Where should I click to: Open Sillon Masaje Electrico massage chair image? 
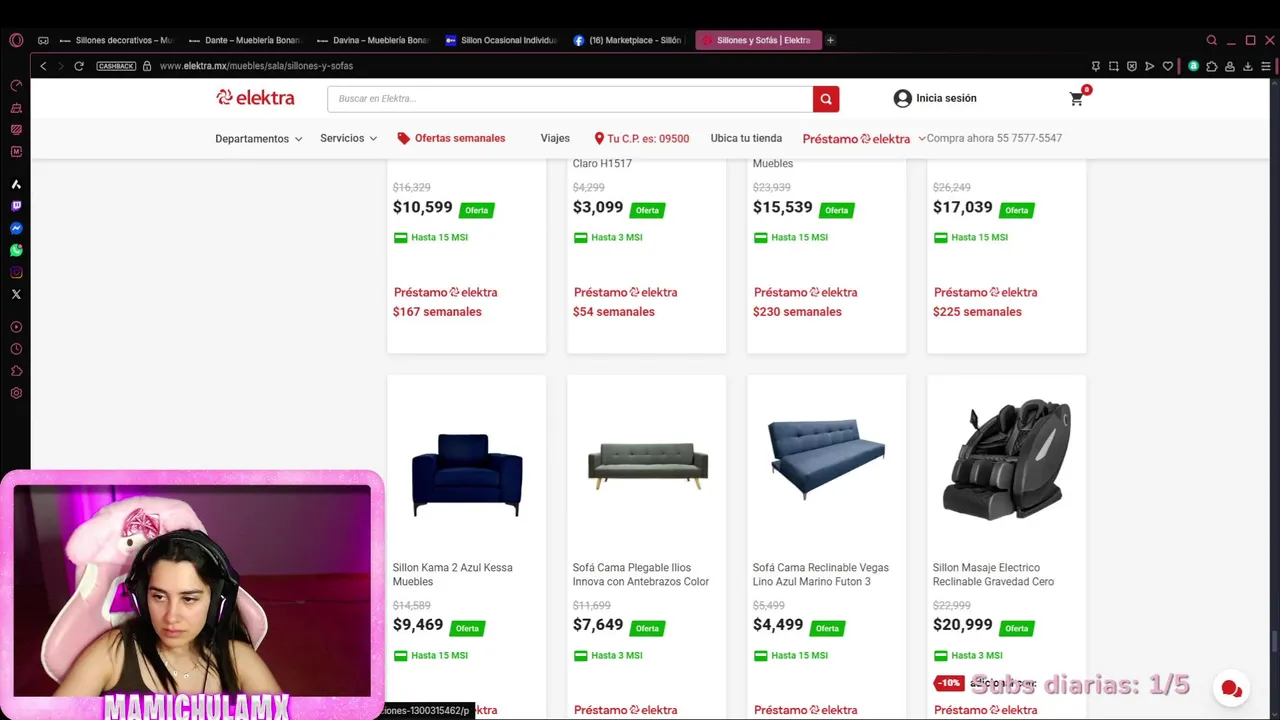coord(1007,460)
